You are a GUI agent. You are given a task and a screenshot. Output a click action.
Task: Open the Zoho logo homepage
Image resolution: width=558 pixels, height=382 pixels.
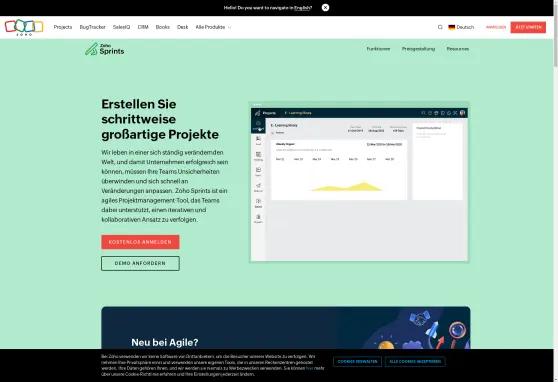tap(24, 27)
